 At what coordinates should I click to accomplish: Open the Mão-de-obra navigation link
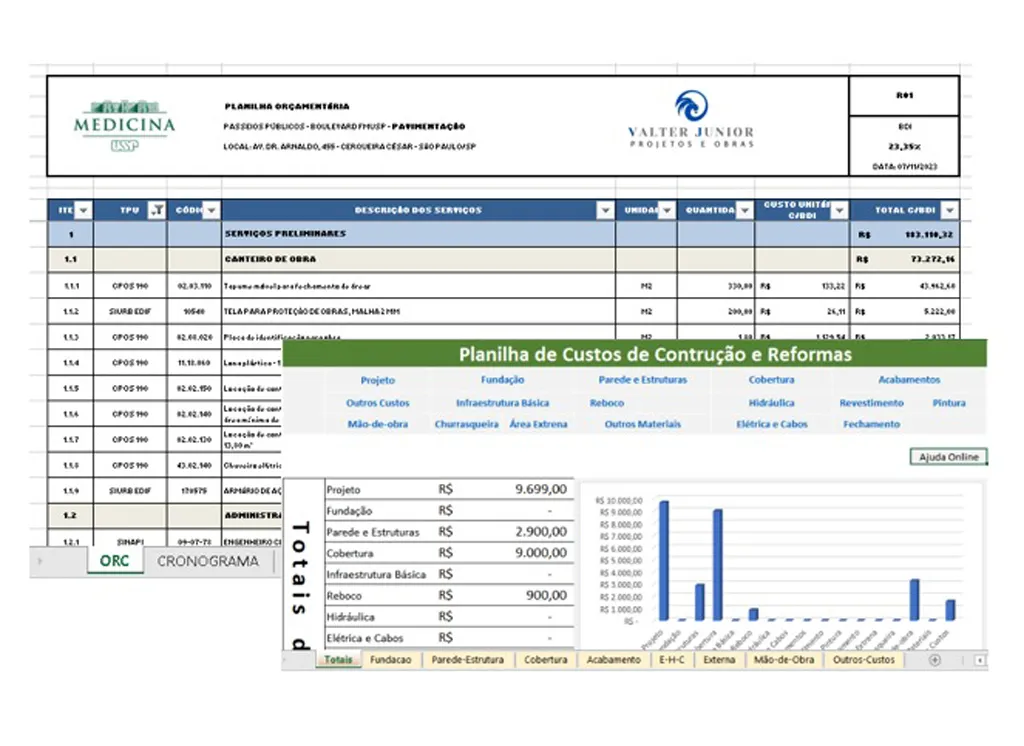click(377, 424)
